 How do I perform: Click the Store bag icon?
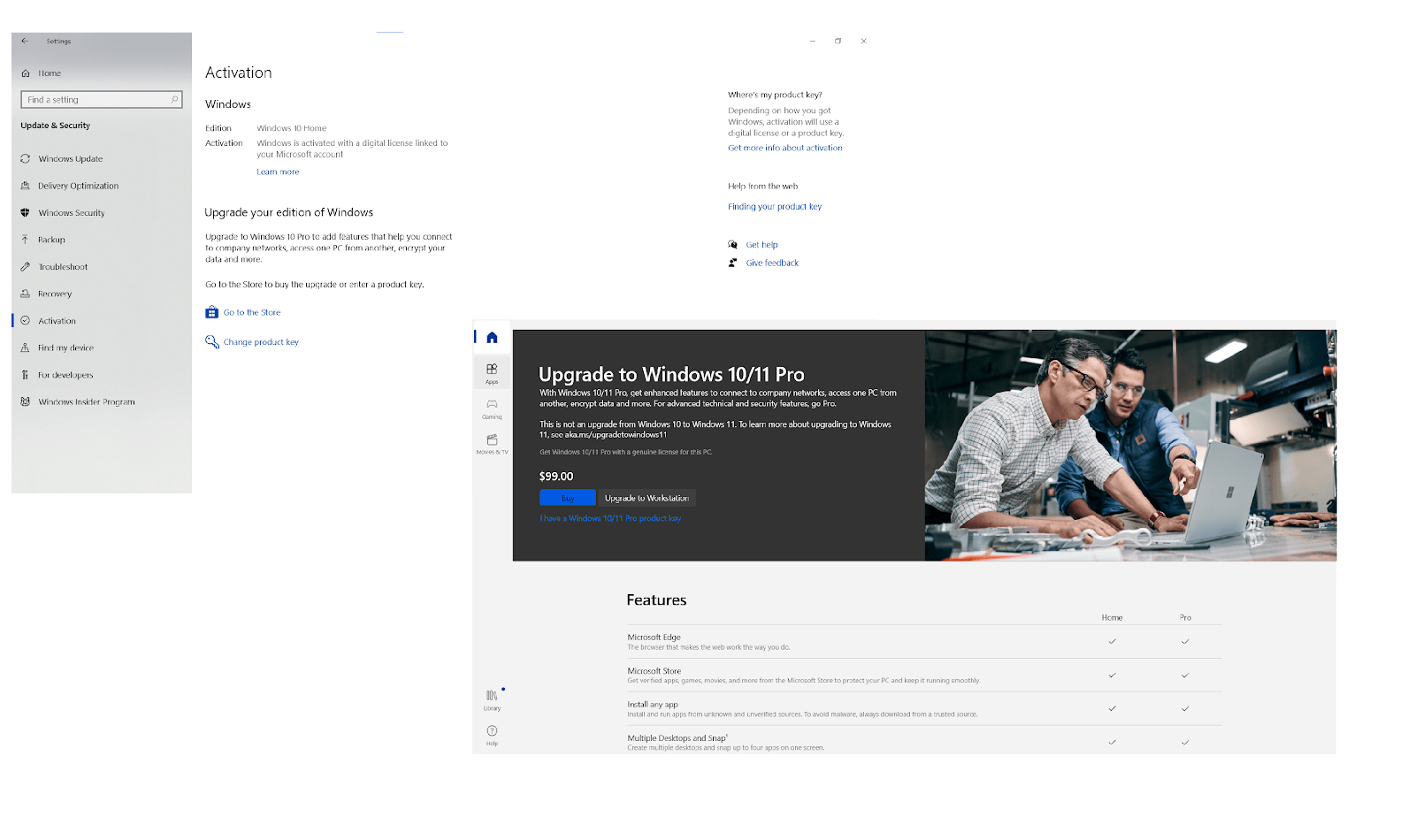click(212, 312)
